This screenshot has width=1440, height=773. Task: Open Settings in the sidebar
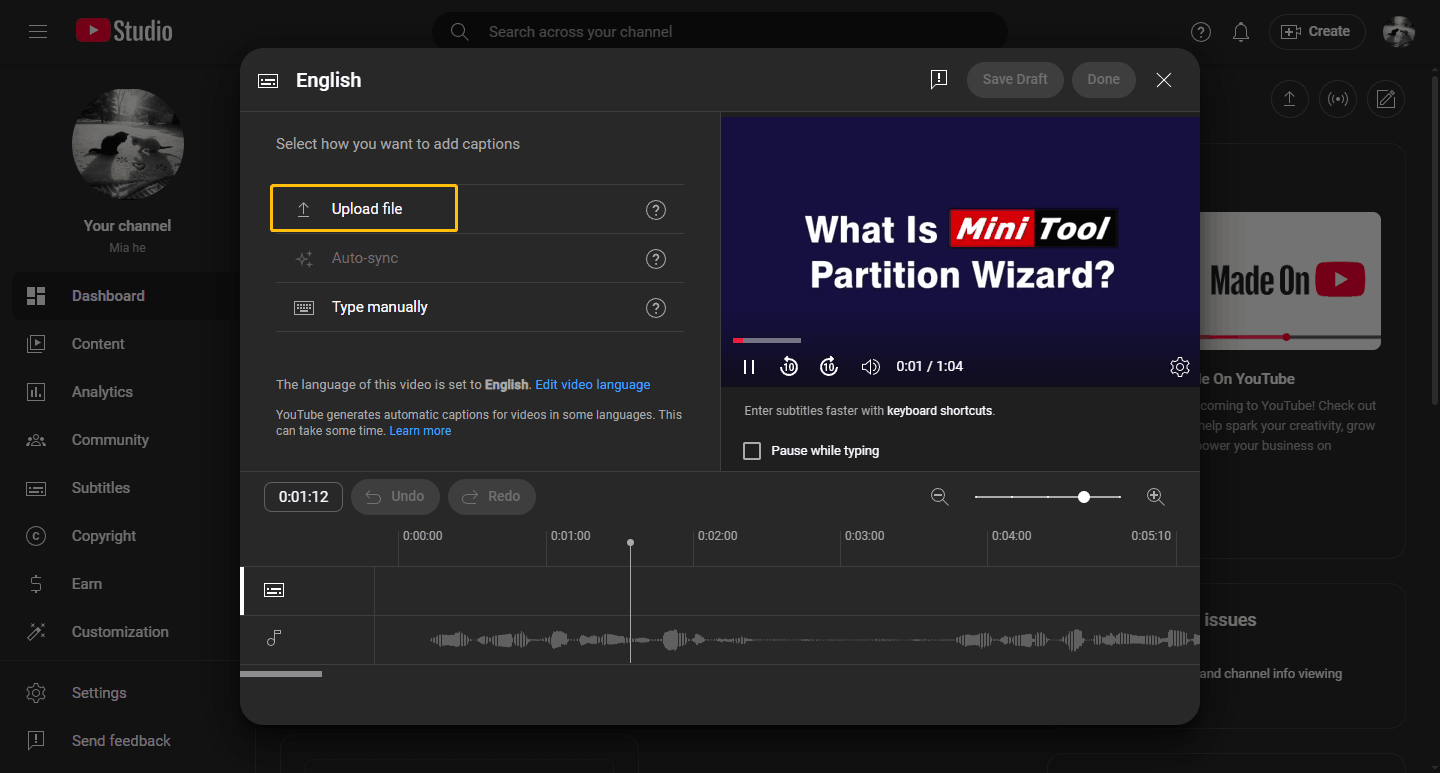[126, 693]
